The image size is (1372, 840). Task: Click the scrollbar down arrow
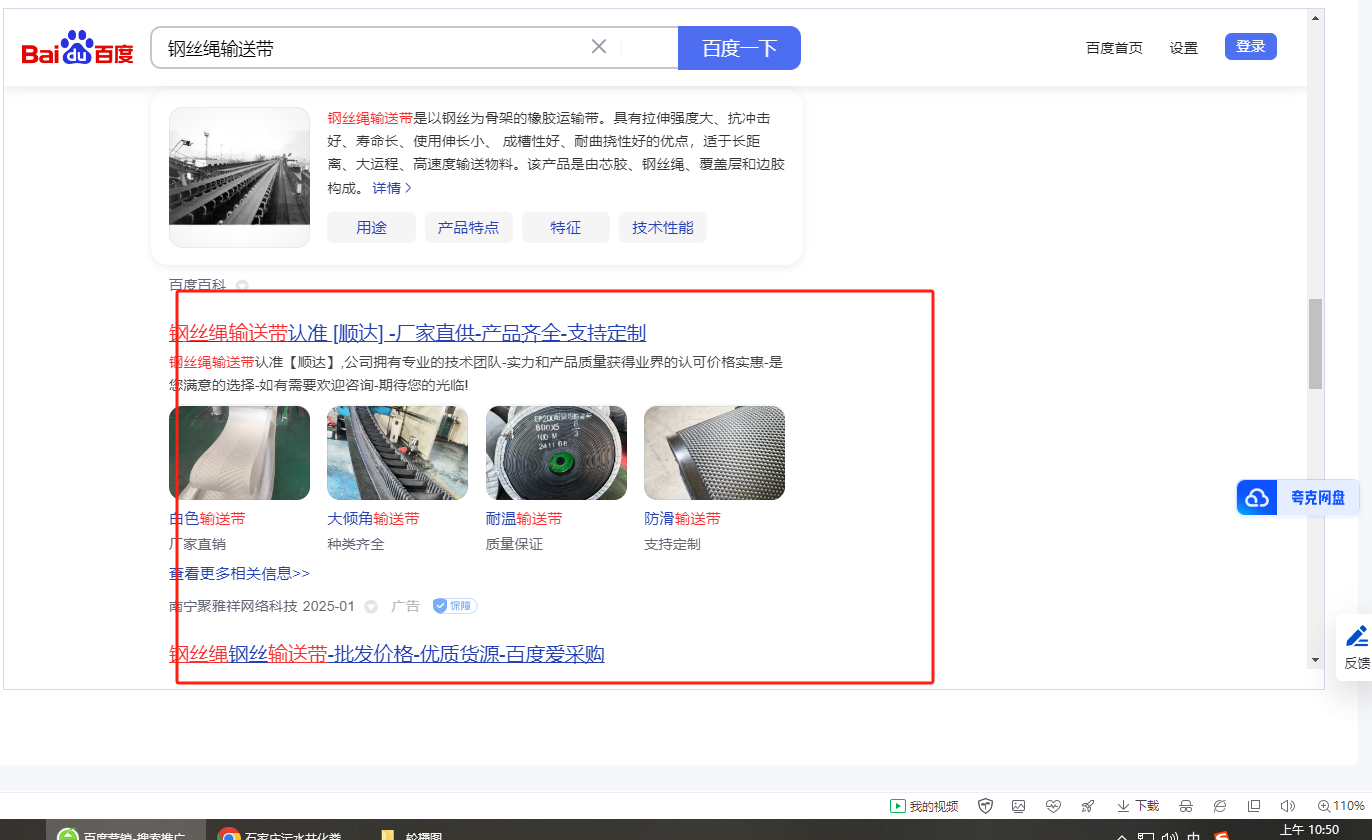pos(1316,660)
